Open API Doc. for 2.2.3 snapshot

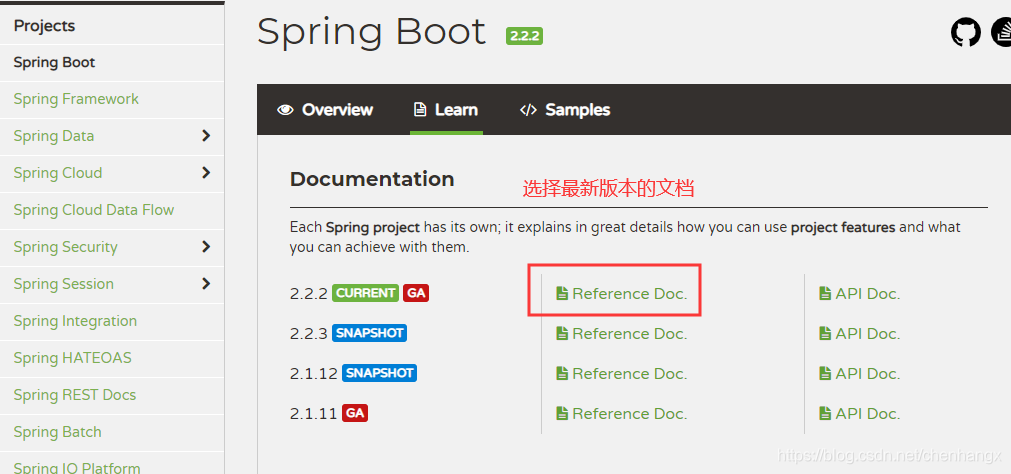[859, 333]
